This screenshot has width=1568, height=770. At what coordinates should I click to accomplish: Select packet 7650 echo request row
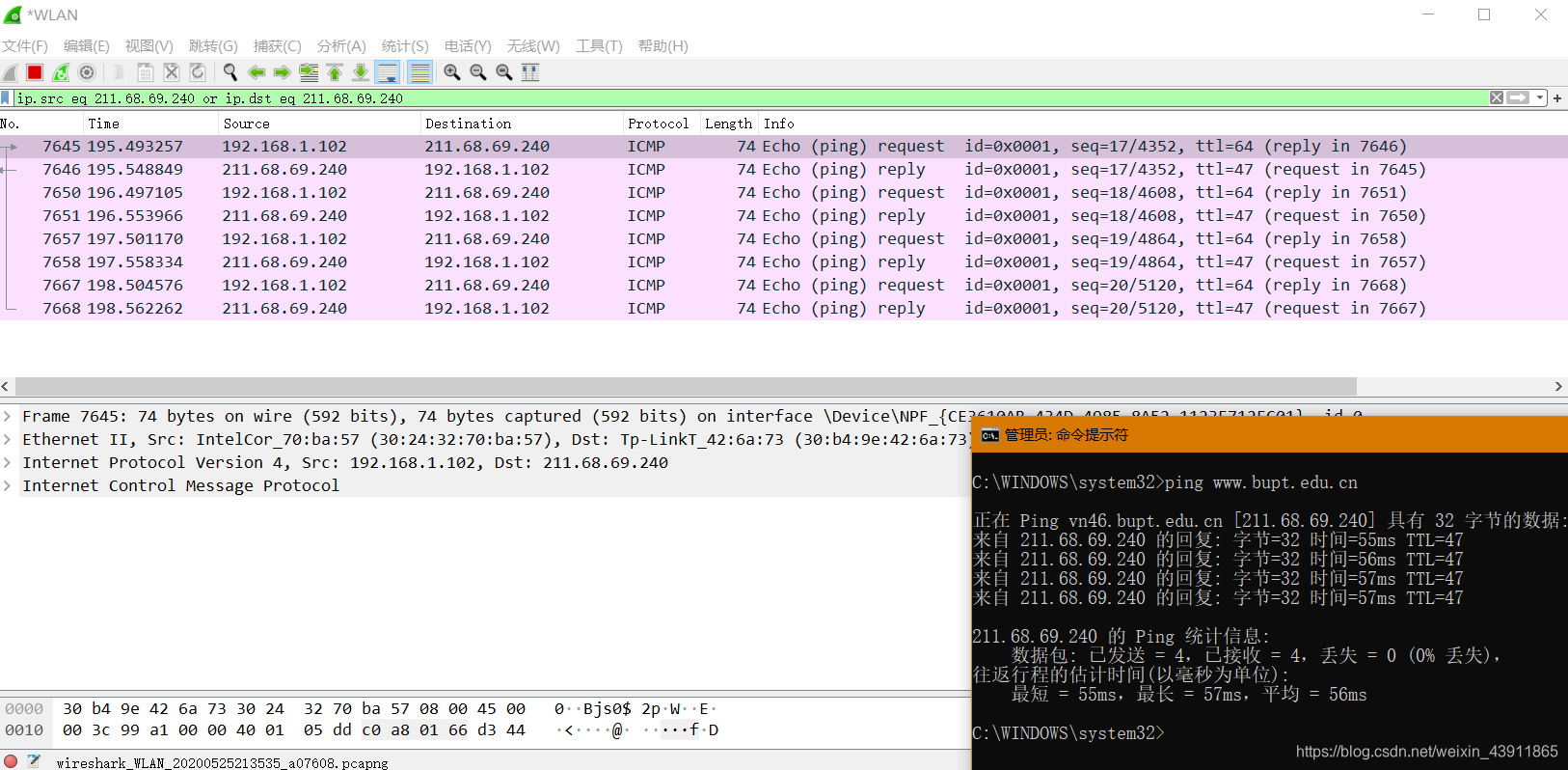[x=784, y=193]
